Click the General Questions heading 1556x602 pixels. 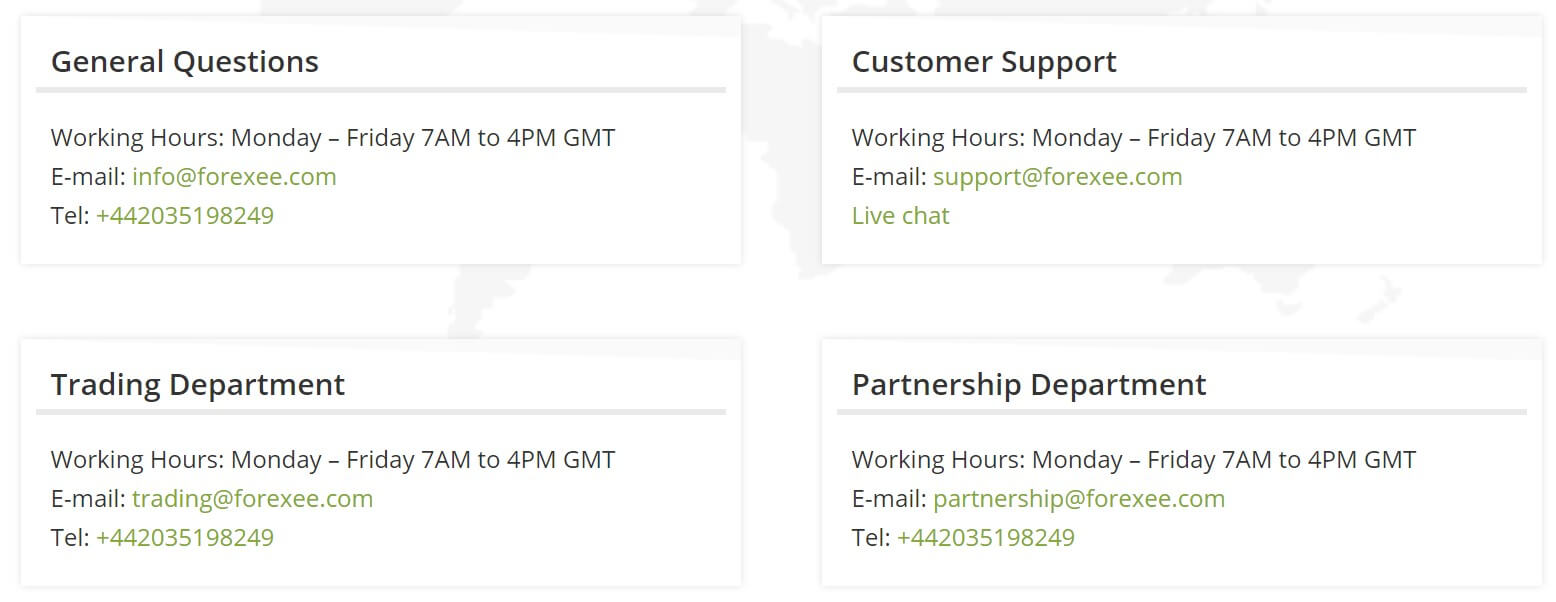point(185,62)
